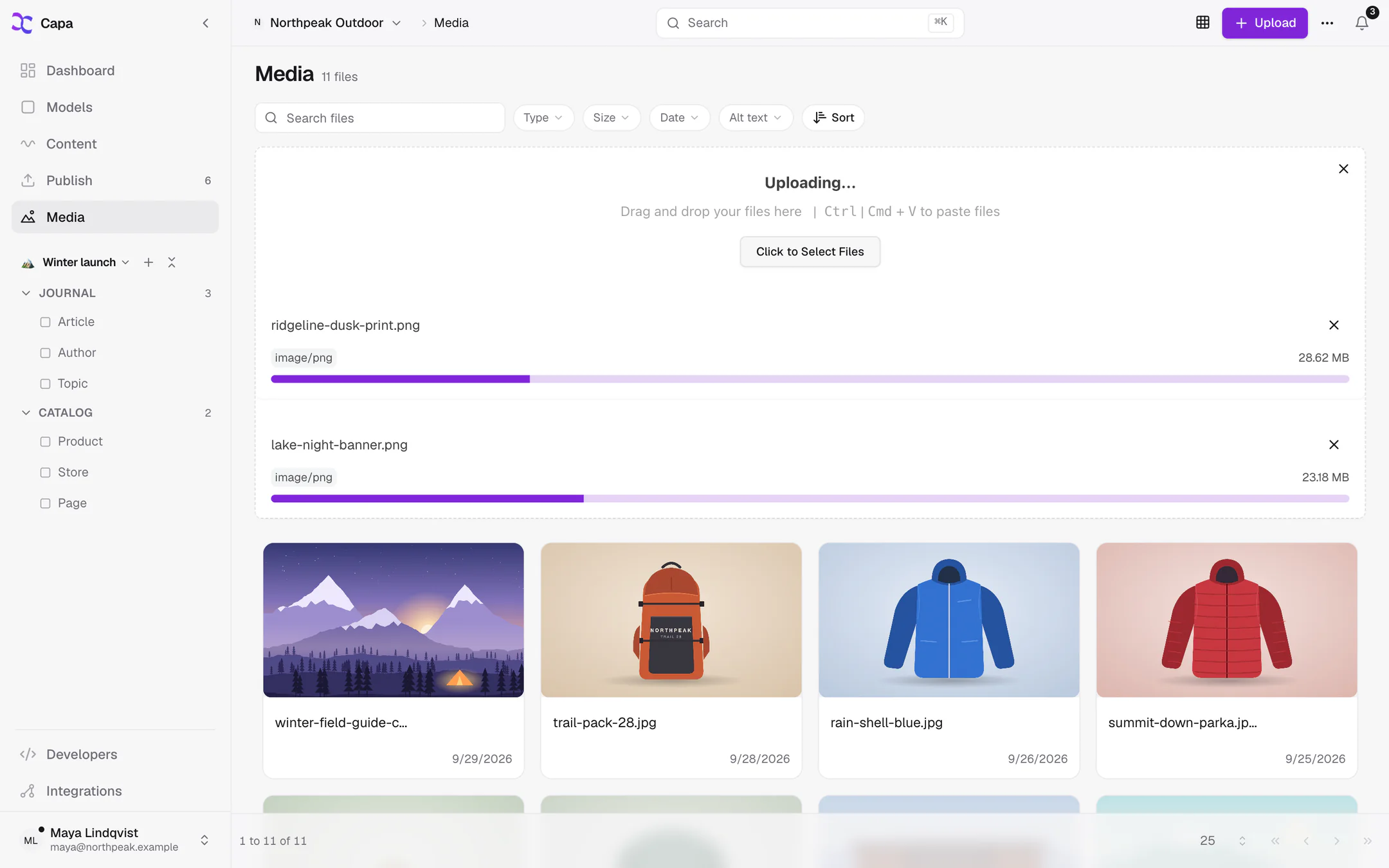1389x868 pixels.
Task: Click the Click to Select Files button
Action: click(x=810, y=251)
